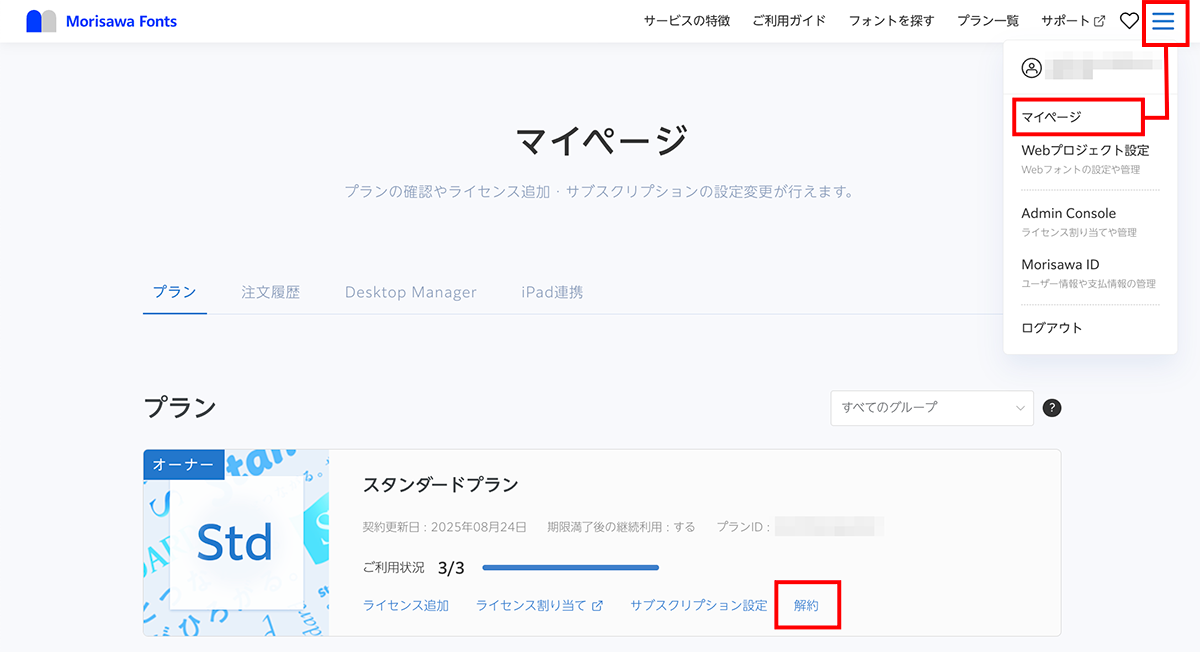Viewport: 1200px width, 652px height.
Task: Click the ライセンス追加 link
Action: click(406, 605)
